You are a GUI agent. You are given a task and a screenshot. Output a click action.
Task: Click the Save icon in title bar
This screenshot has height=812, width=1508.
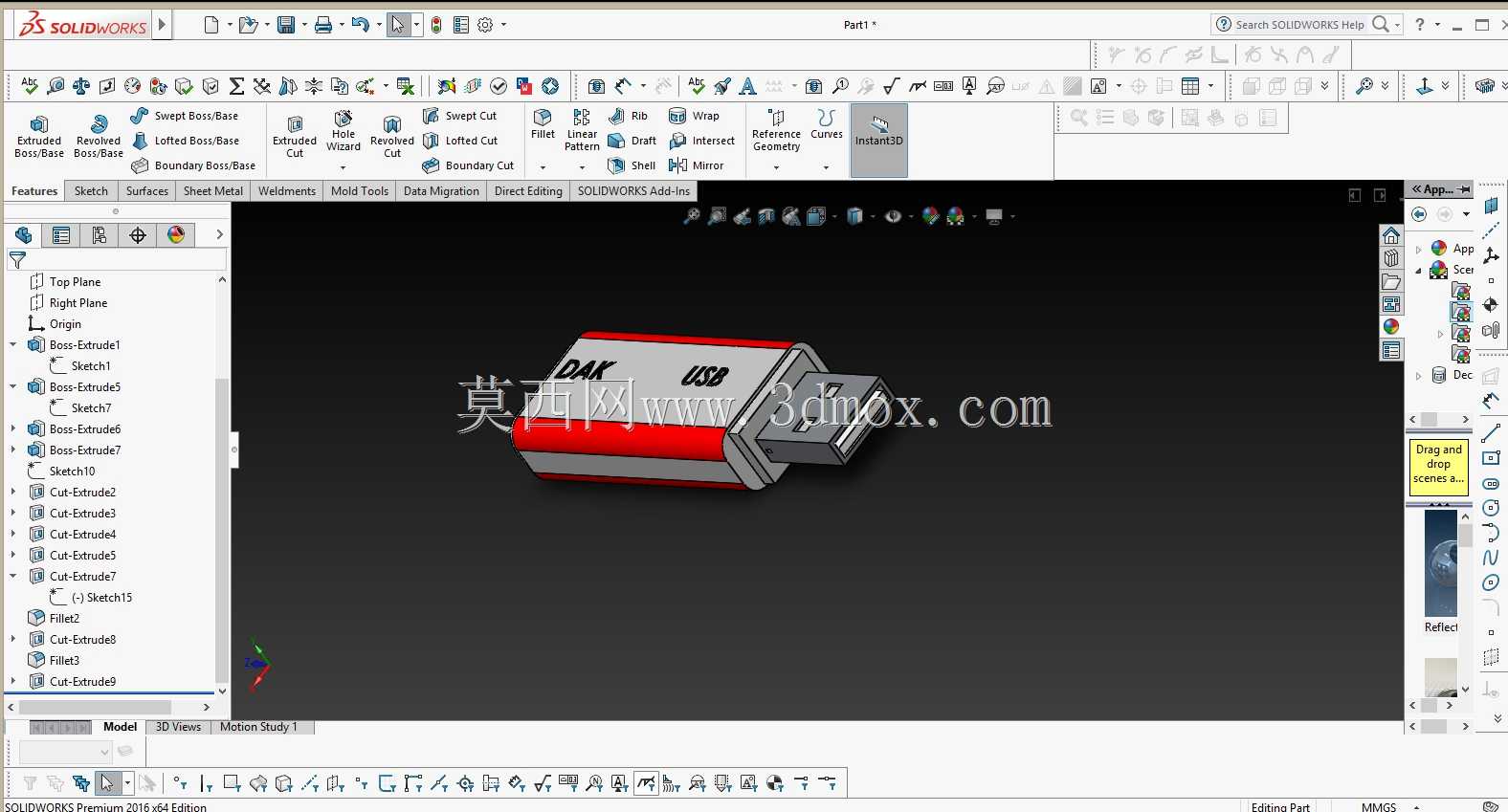coord(285,25)
